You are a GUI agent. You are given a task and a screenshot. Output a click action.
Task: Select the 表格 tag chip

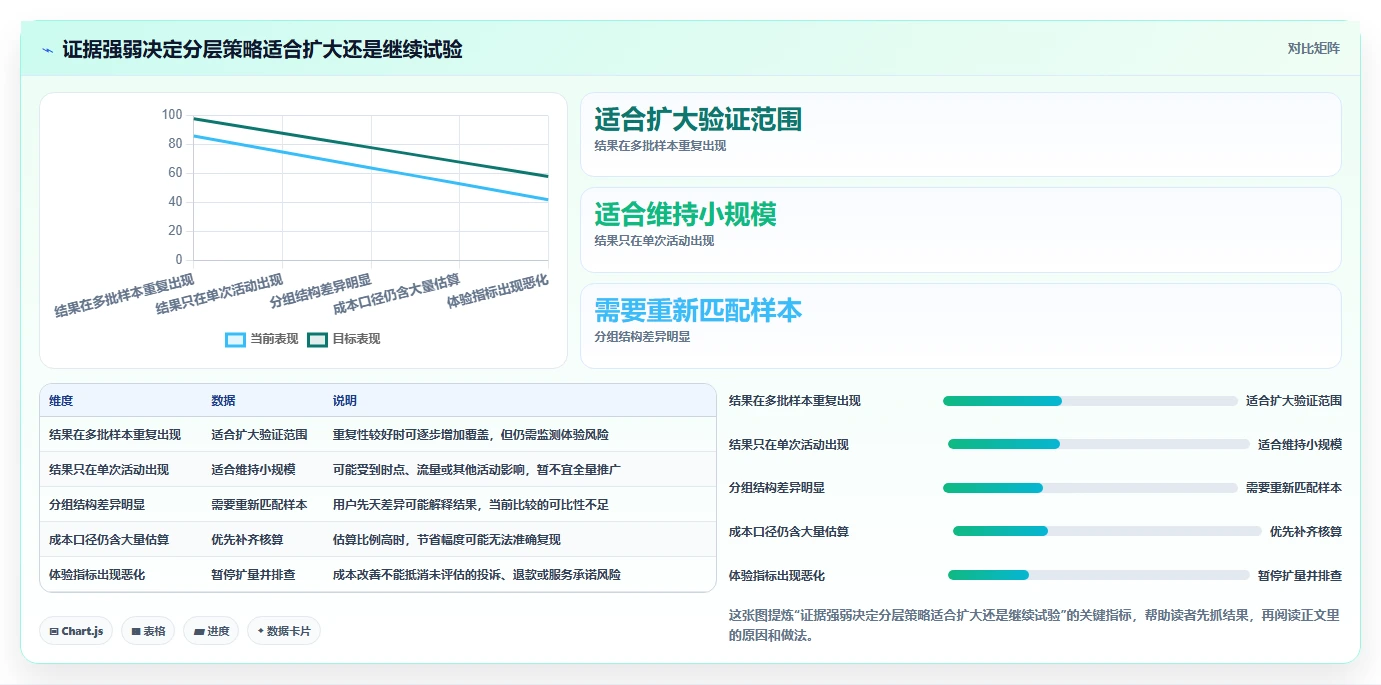(x=148, y=631)
